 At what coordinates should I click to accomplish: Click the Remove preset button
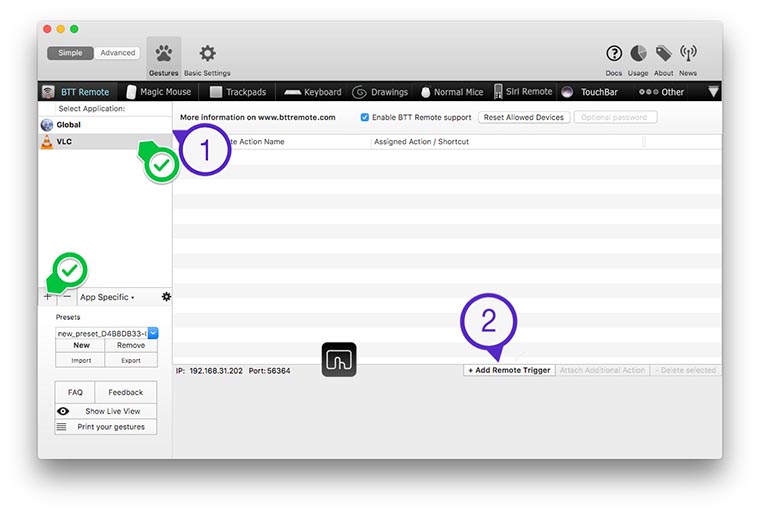coord(131,345)
